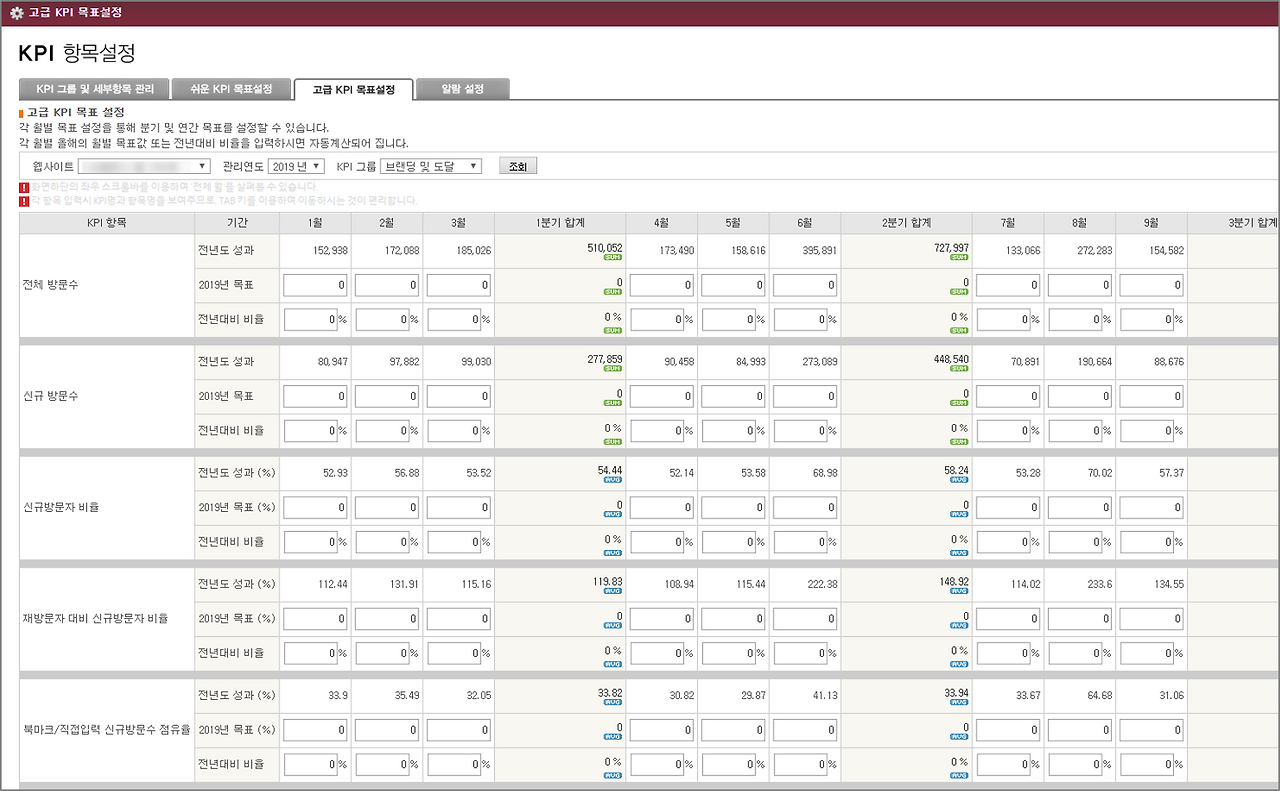Focus 북마크/직접입력 점유율 2019년 목표 2월 input
Viewport: 1280px width, 791px height.
coord(388,730)
